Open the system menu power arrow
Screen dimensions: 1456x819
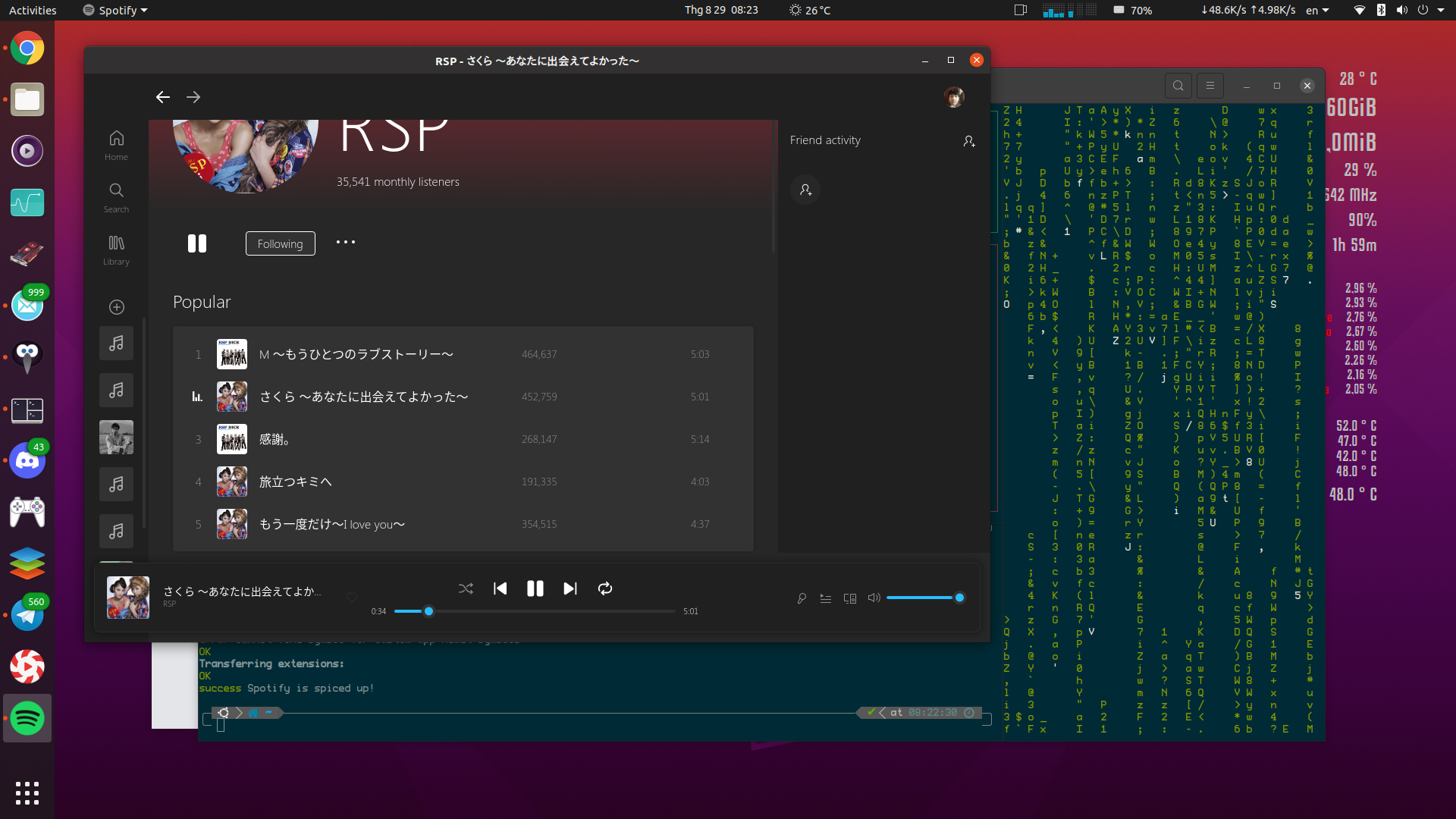pos(1441,10)
